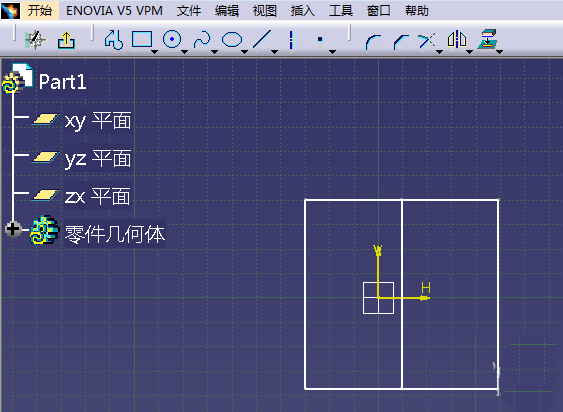This screenshot has height=412, width=563.
Task: Select the vertical line inside the rectangle
Action: coord(401,294)
